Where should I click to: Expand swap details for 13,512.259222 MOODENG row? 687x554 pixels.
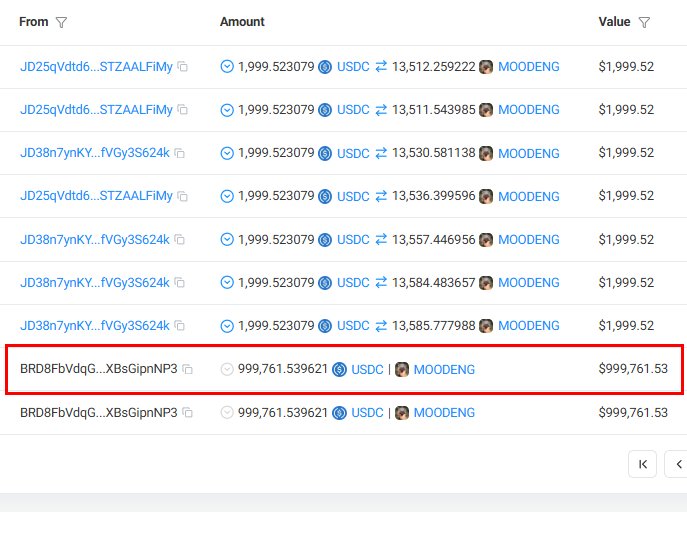(x=227, y=67)
